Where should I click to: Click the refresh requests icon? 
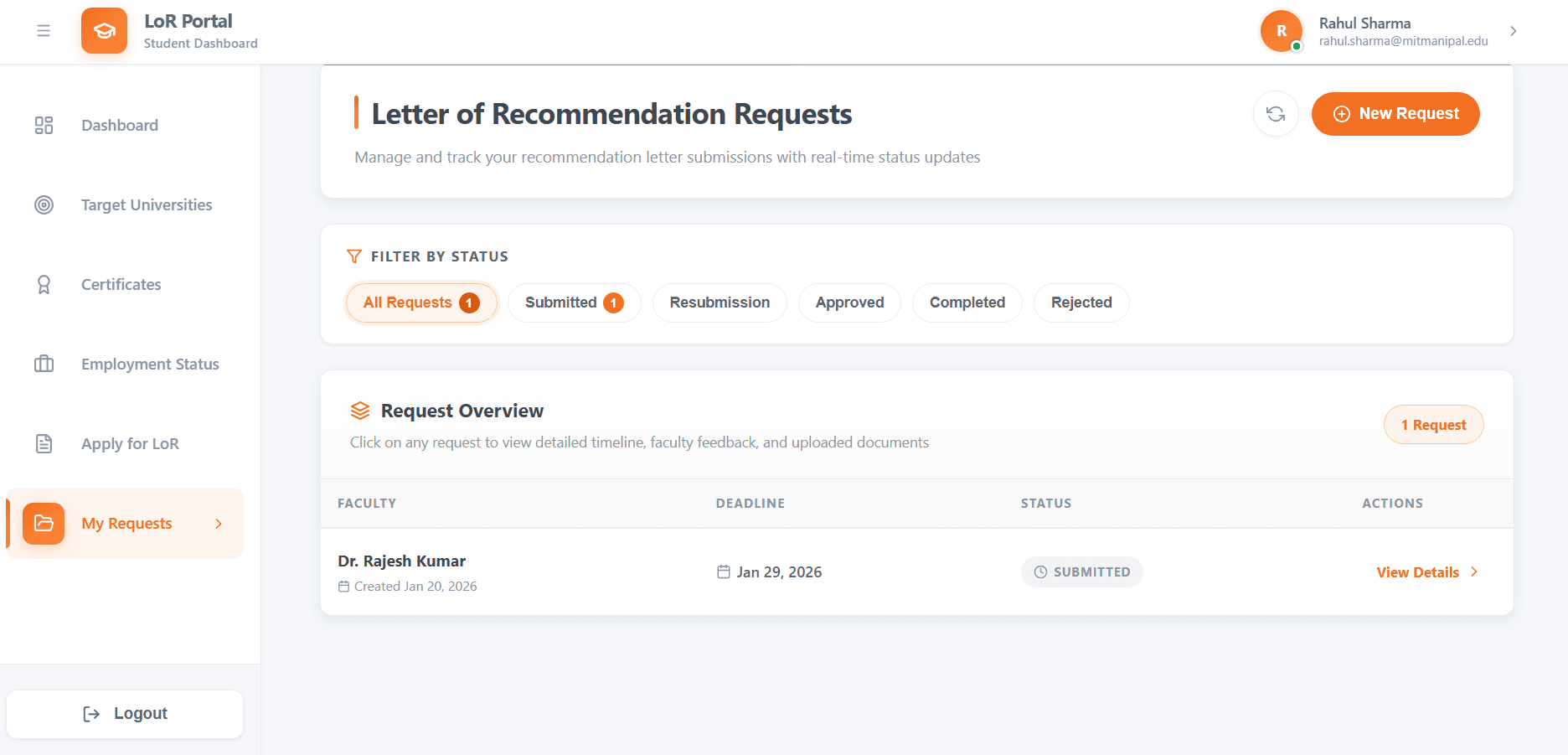click(x=1275, y=114)
